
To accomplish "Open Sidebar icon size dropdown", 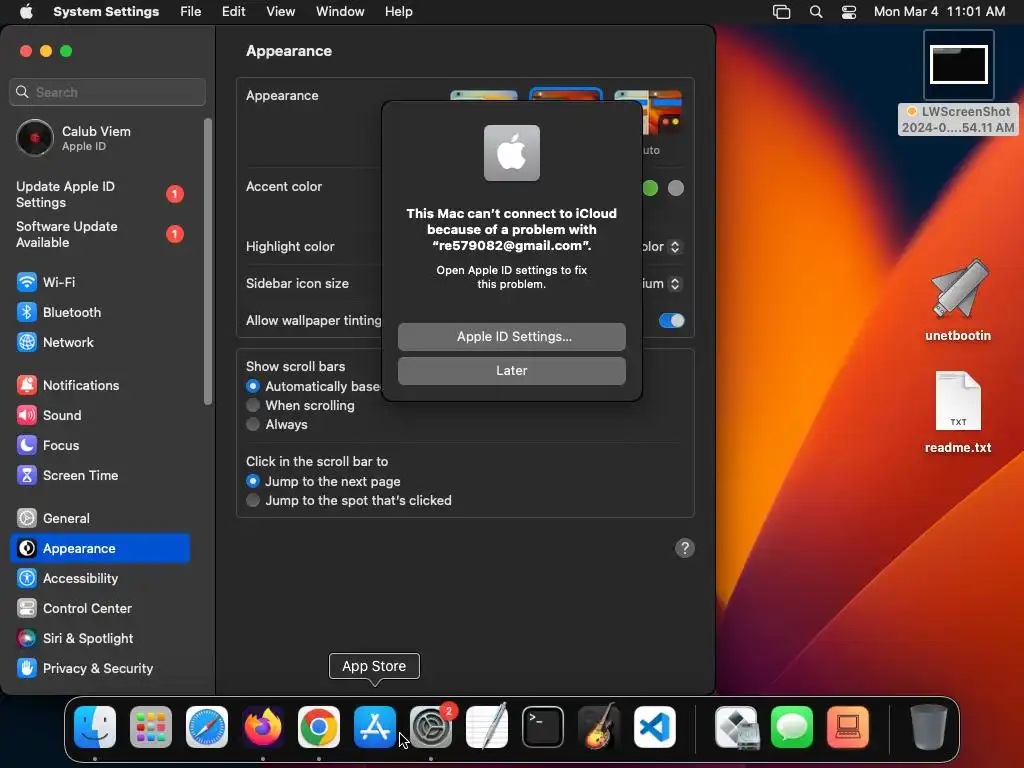I will tap(675, 284).
